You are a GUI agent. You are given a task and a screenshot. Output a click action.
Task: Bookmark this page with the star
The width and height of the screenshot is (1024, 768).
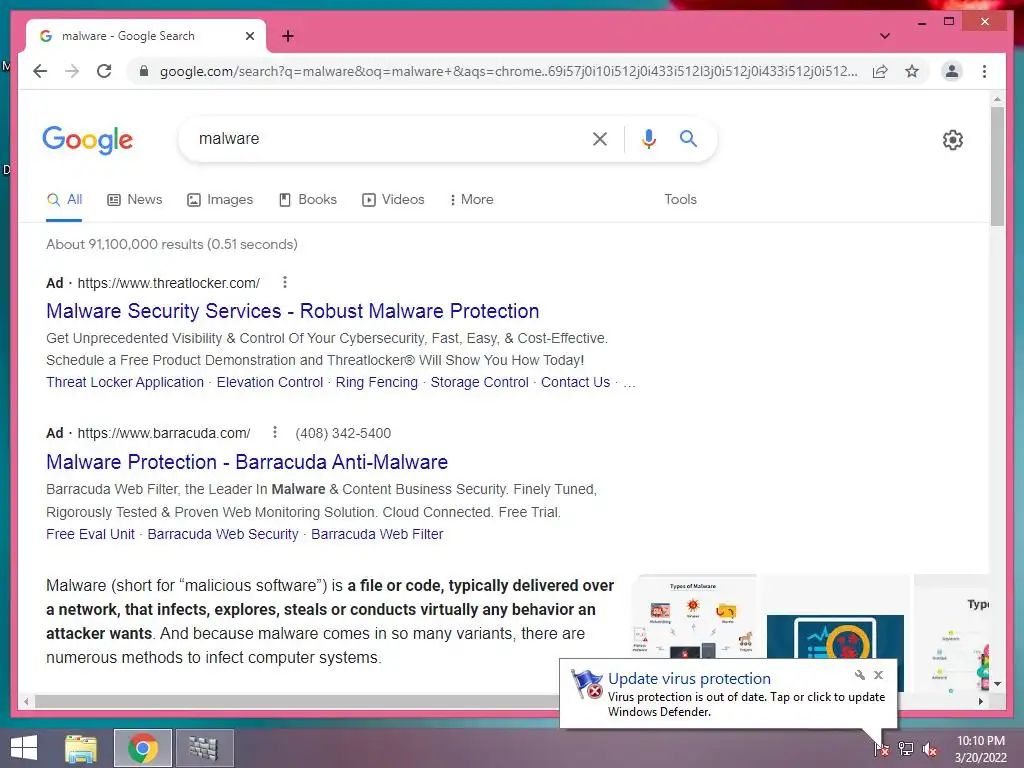(x=912, y=71)
